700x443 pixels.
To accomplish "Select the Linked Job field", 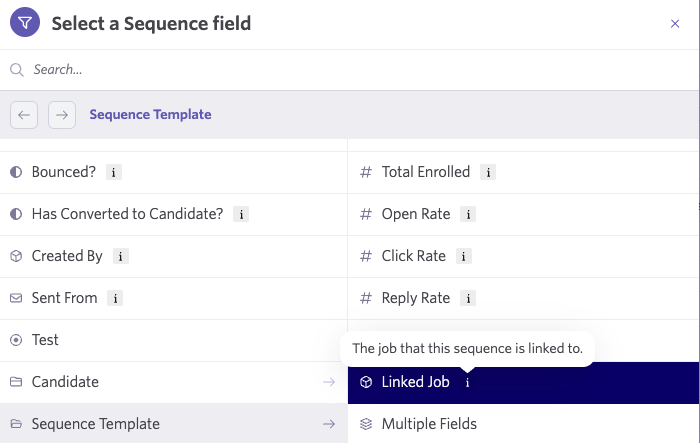I will pos(415,382).
